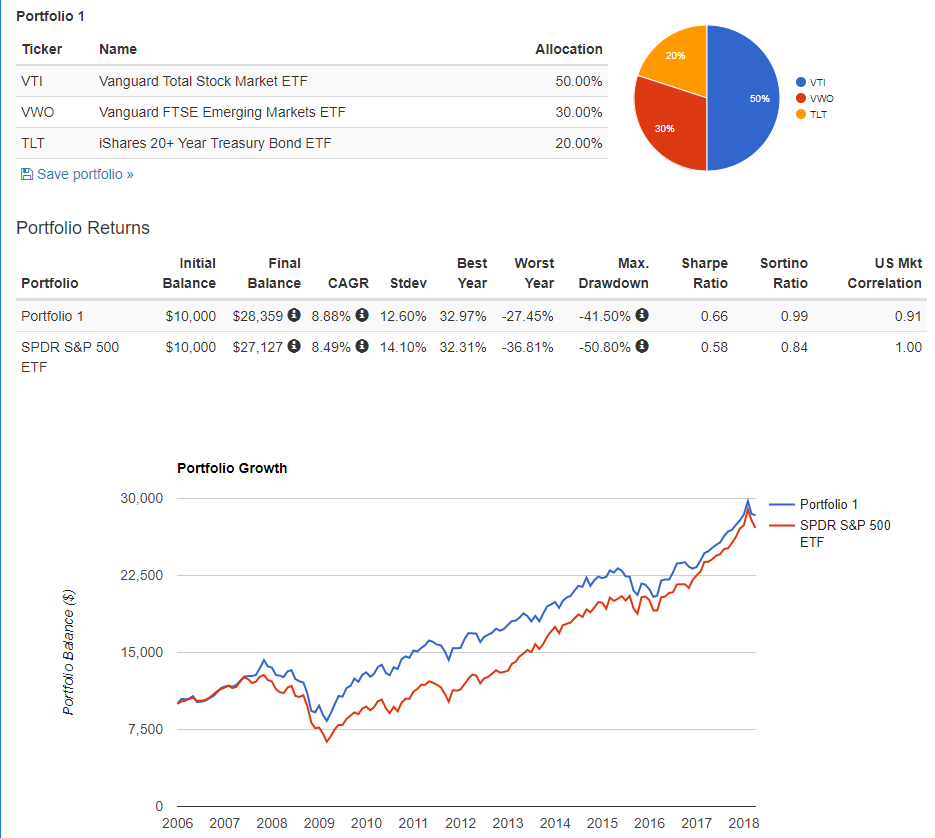Click the VWO ticker cell
Viewport: 935px width, 838px height.
coord(38,112)
